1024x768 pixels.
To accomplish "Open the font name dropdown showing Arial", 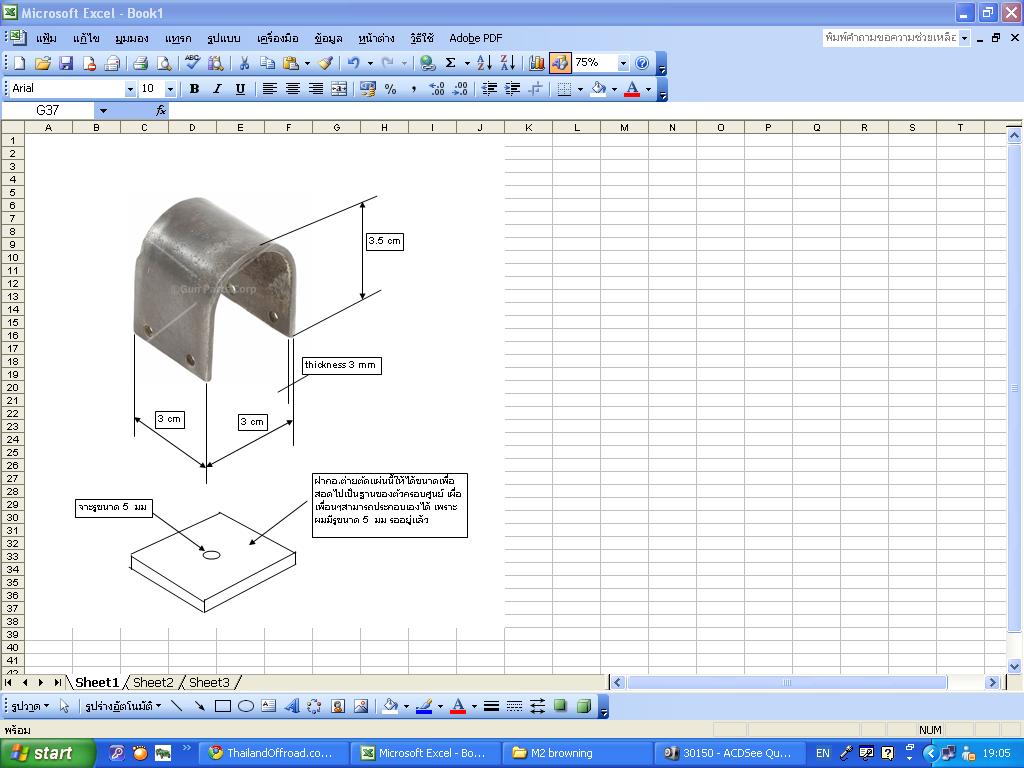I will coord(130,89).
